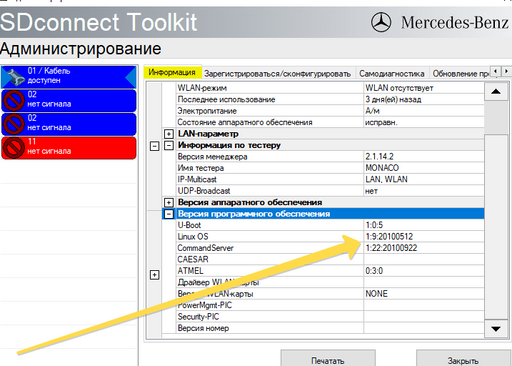
Task: Switch to Зарегистрироваться/сконфигурировать tab
Action: point(277,73)
